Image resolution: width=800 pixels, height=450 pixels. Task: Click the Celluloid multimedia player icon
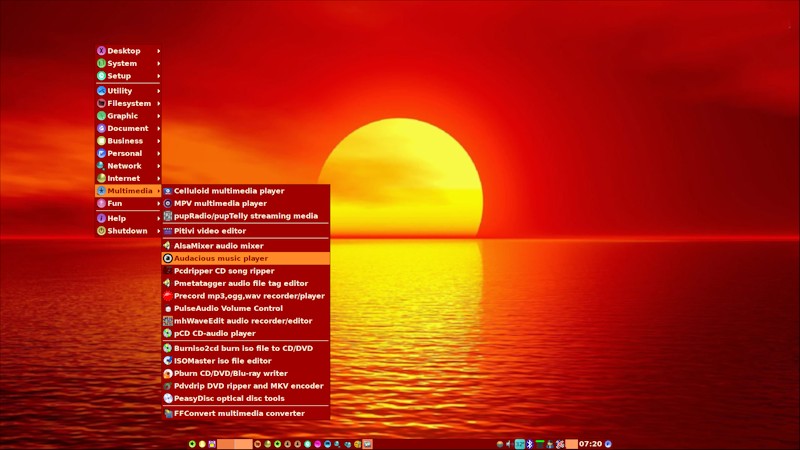[x=168, y=191]
